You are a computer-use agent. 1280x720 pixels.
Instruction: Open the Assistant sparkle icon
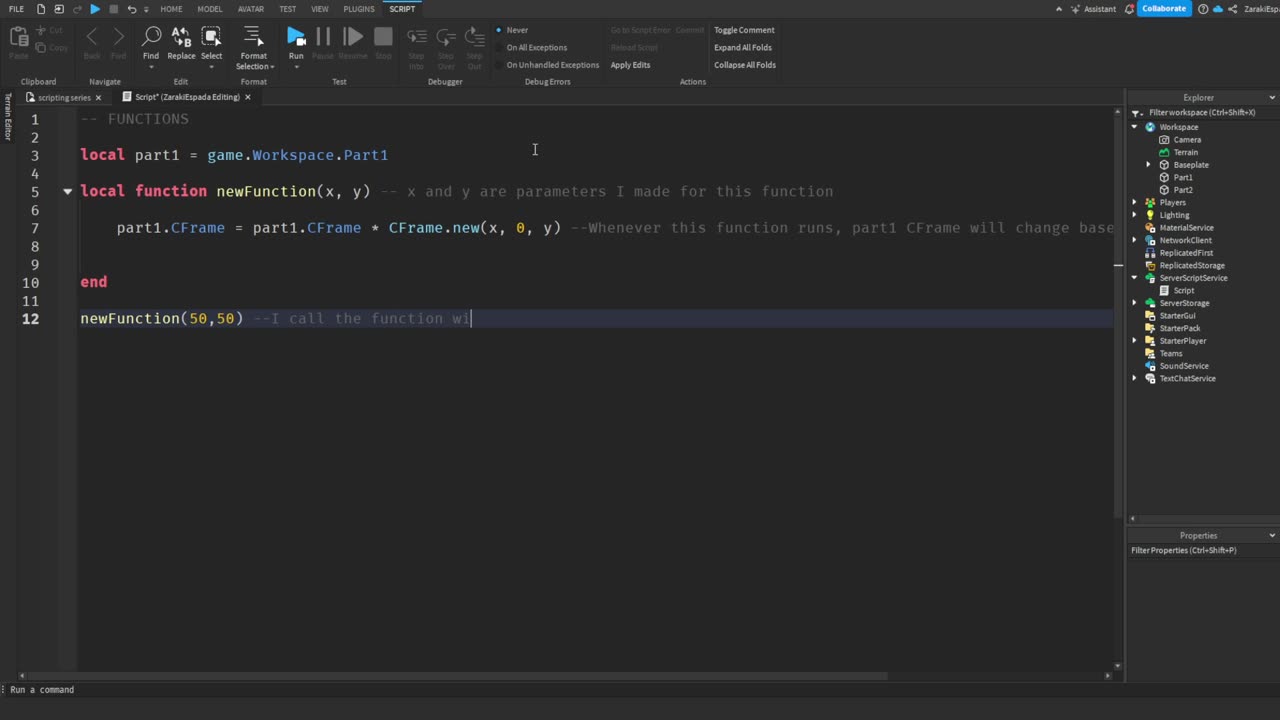(1077, 9)
